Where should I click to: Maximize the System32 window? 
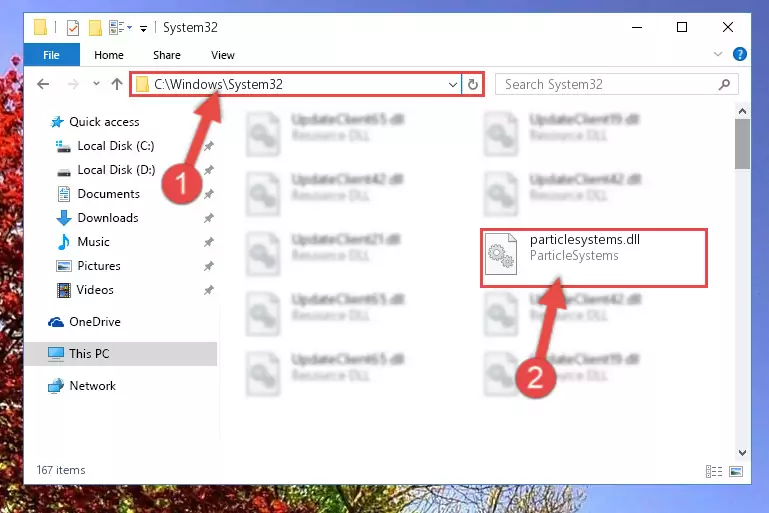tap(682, 27)
